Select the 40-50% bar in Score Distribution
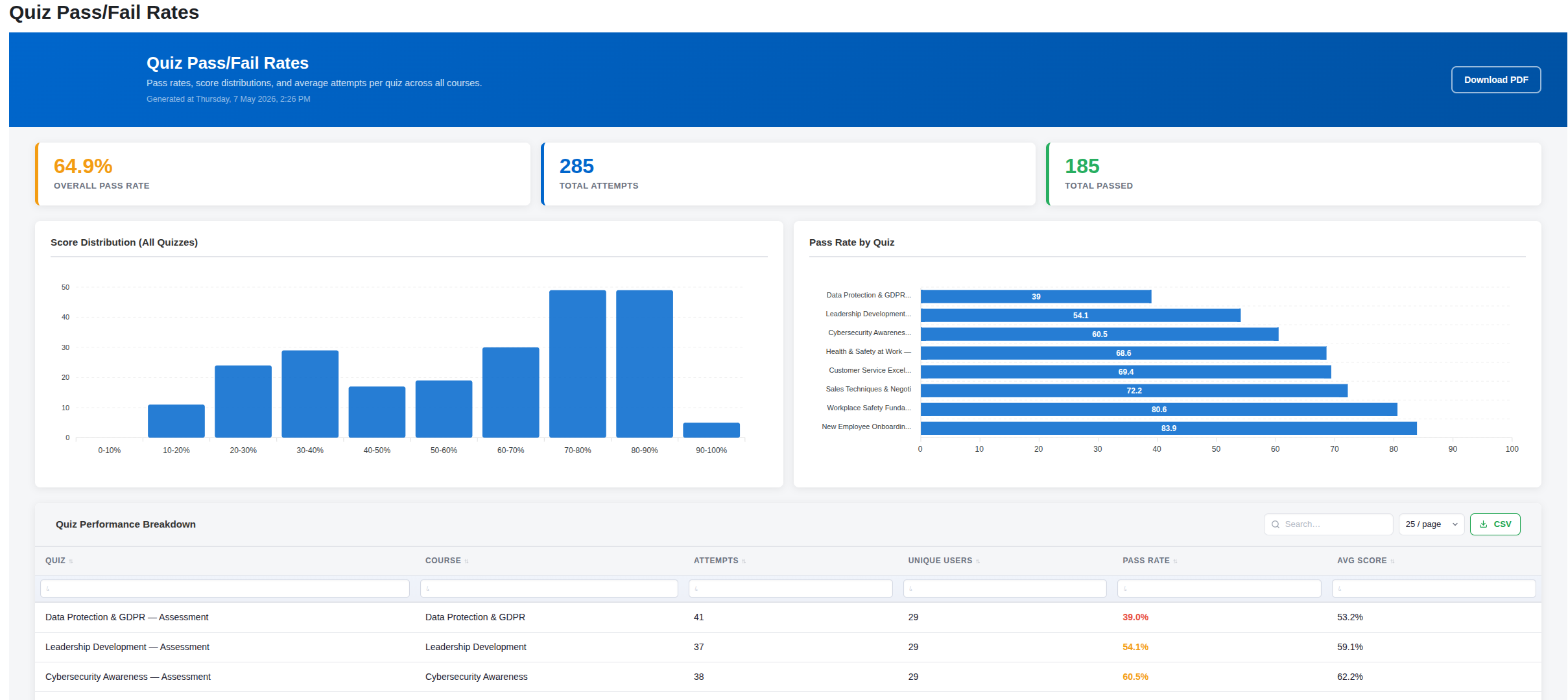1568x700 pixels. point(377,412)
